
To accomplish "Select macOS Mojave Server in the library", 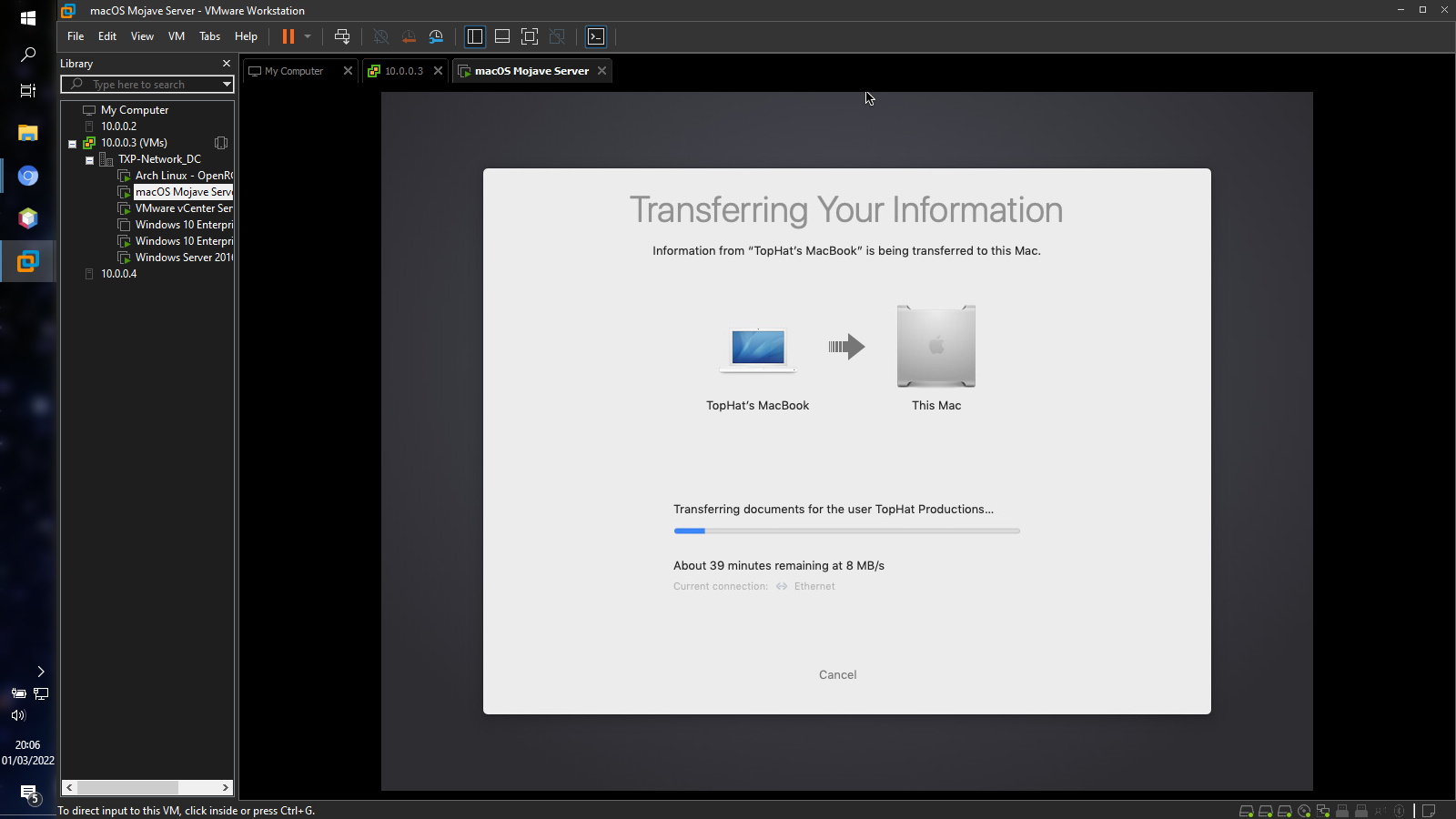I will [x=184, y=192].
